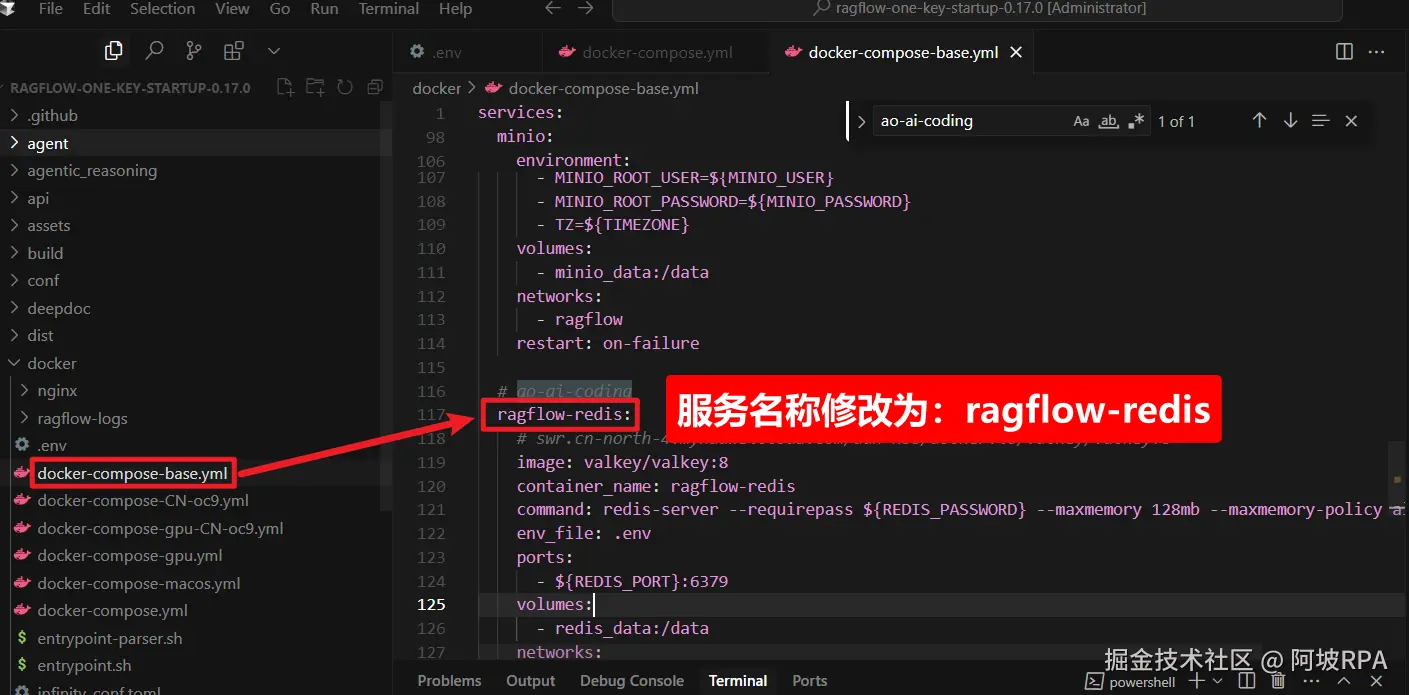Close the docker-compose-base.yml tab
Screen dimensions: 1409x695
(x=1016, y=52)
